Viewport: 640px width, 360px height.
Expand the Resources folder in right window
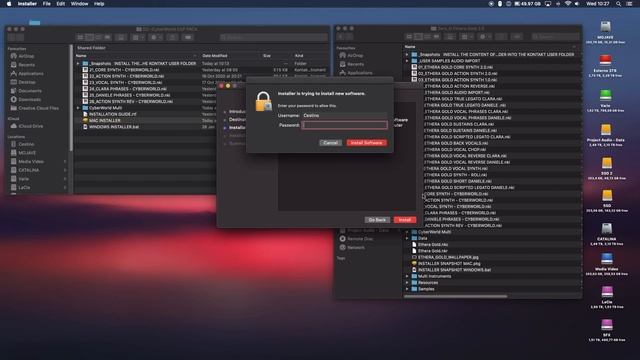point(407,282)
